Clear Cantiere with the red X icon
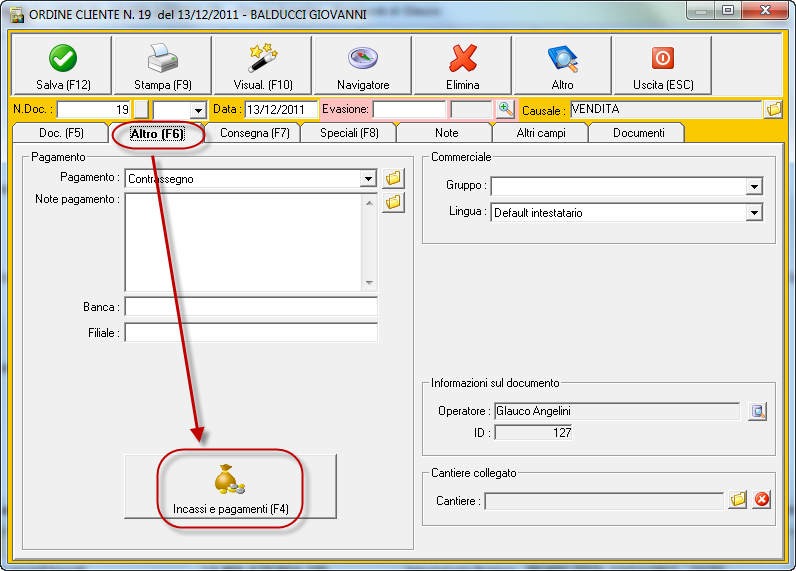 point(761,500)
